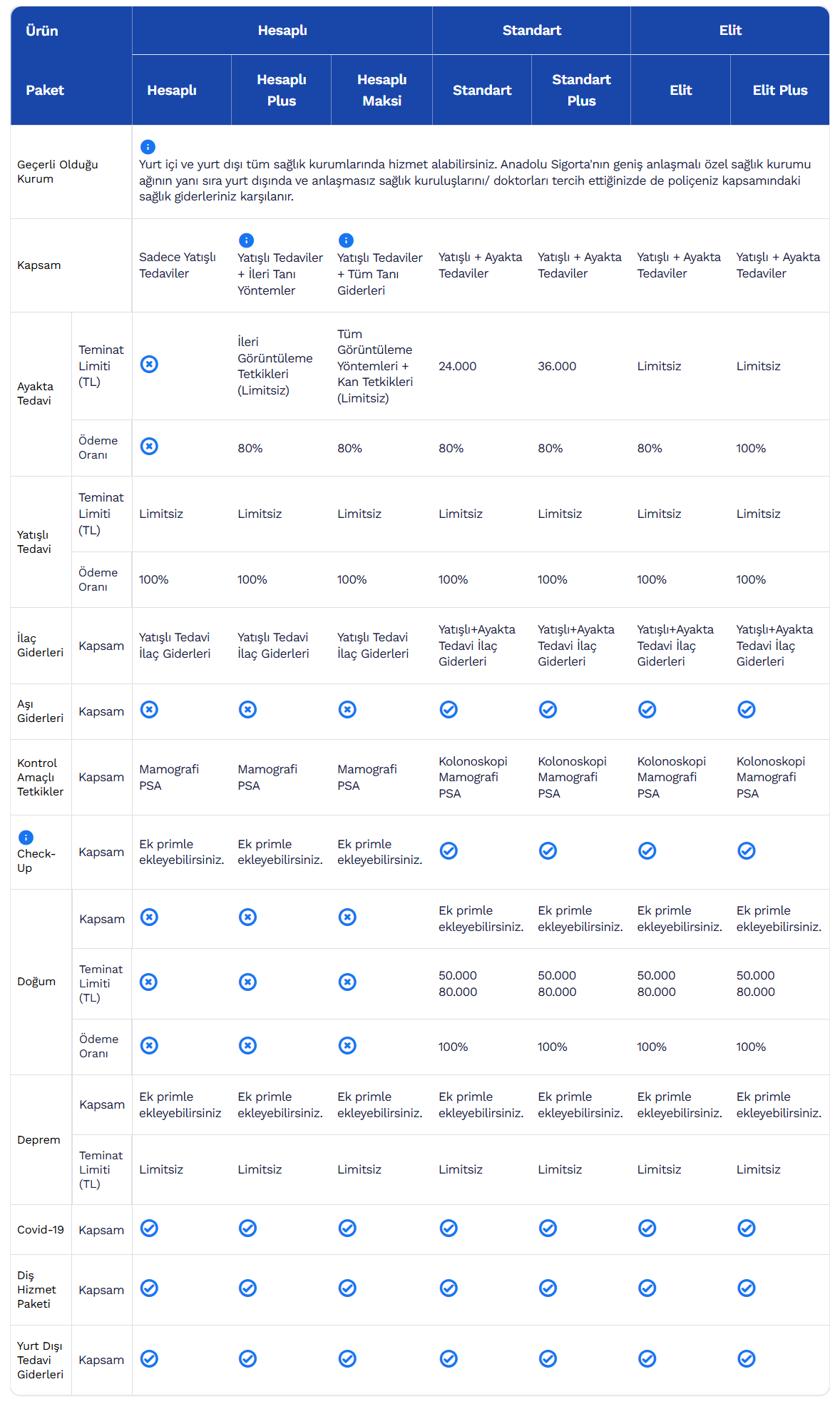The image size is (840, 1414).
Task: Click Aşı Giderleri checkmark under Elit Plus
Action: pyautogui.click(x=746, y=710)
